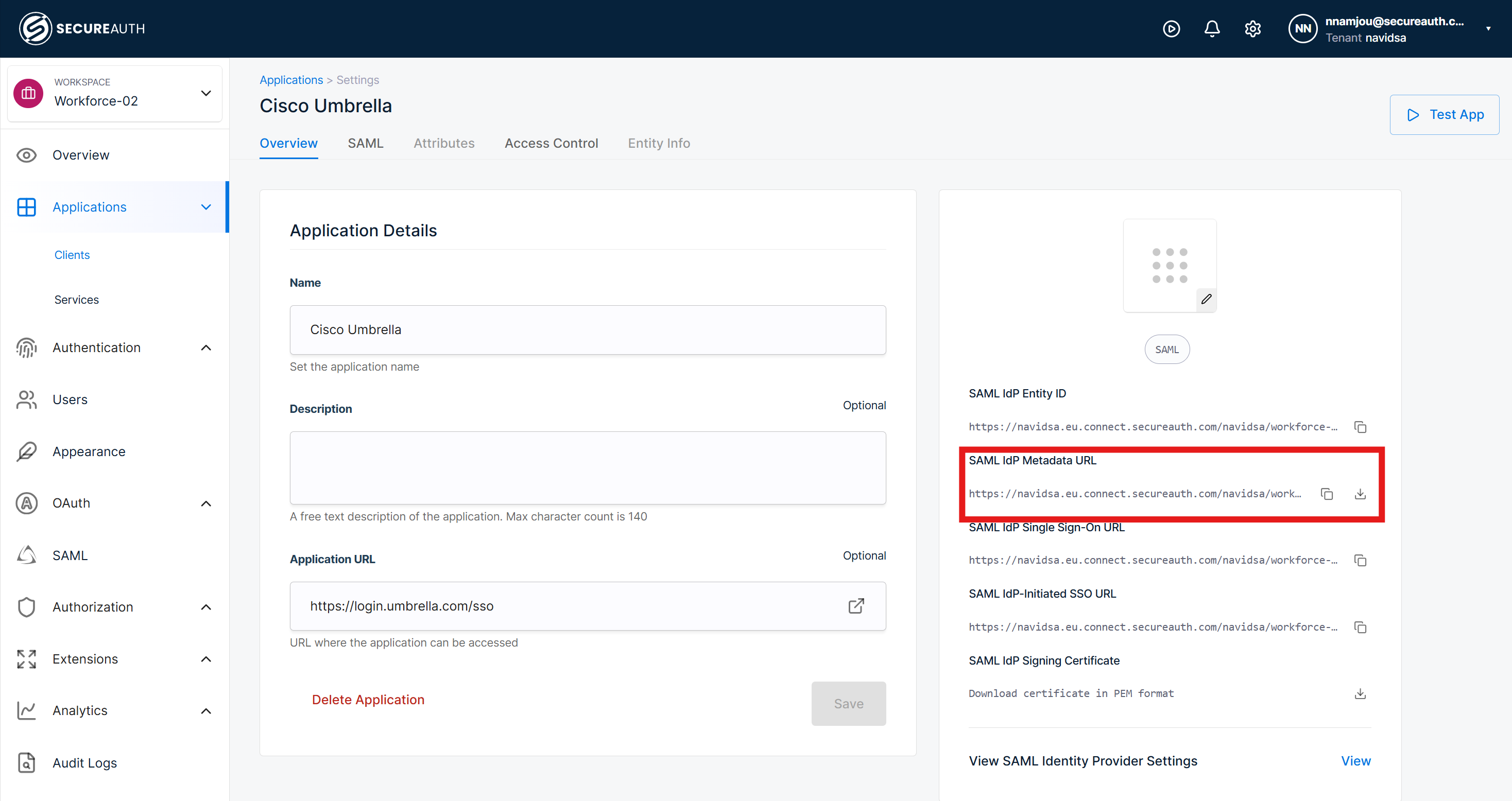Select Clients under Applications
This screenshot has width=1512, height=801.
pos(72,255)
